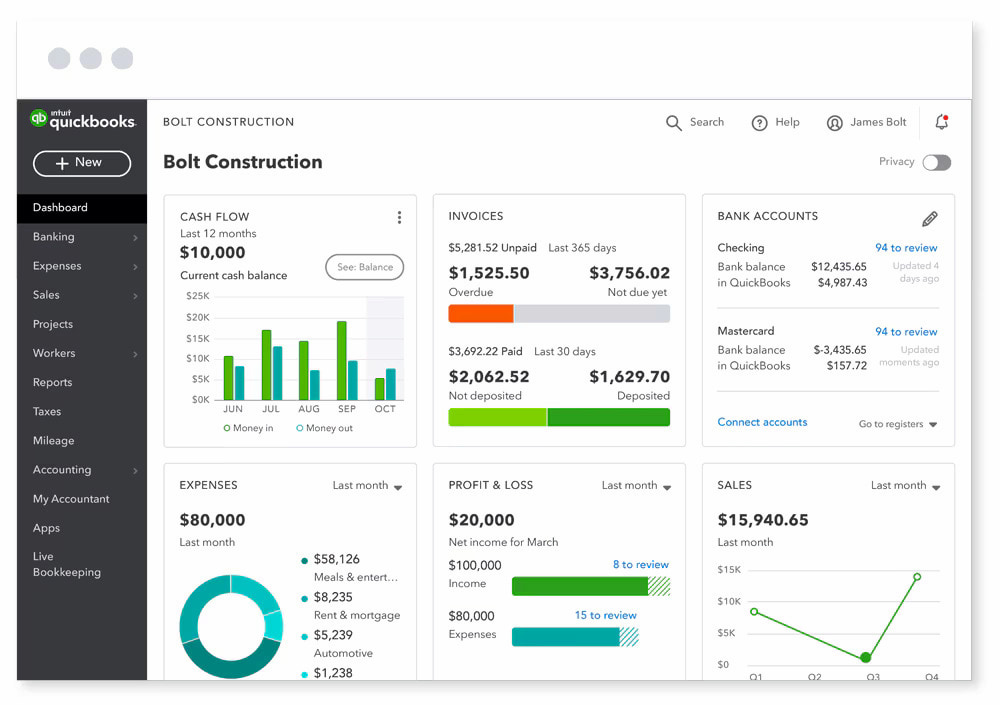
Task: Click the New button
Action: tap(81, 163)
